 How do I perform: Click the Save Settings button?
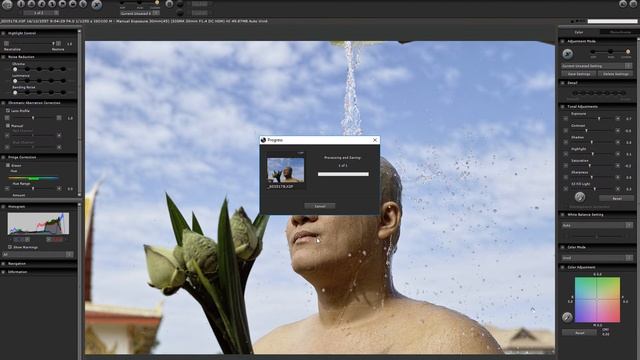[579, 74]
